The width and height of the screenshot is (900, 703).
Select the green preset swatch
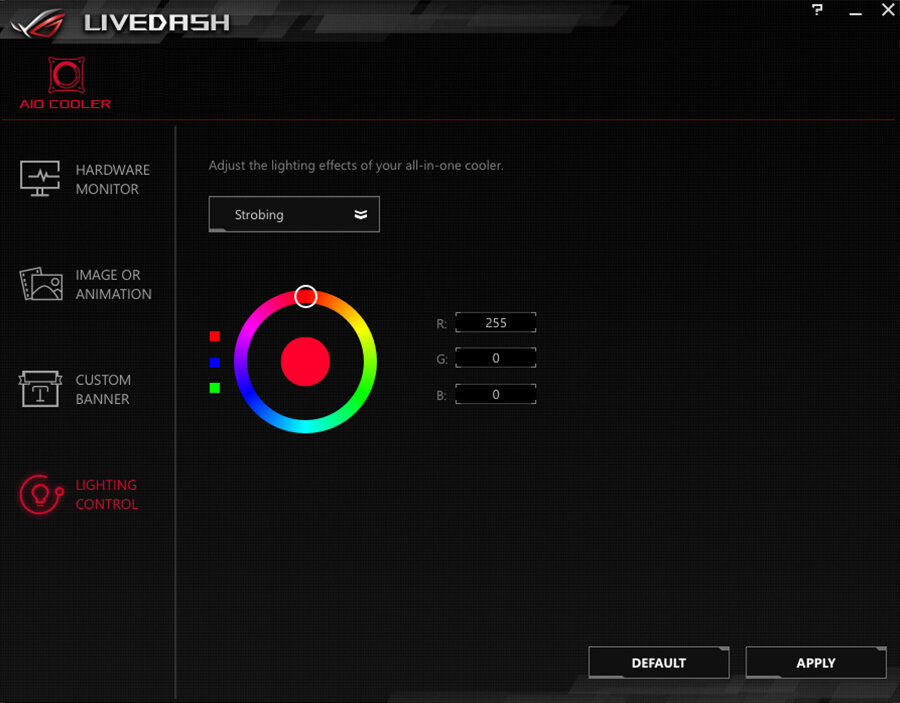pyautogui.click(x=214, y=388)
